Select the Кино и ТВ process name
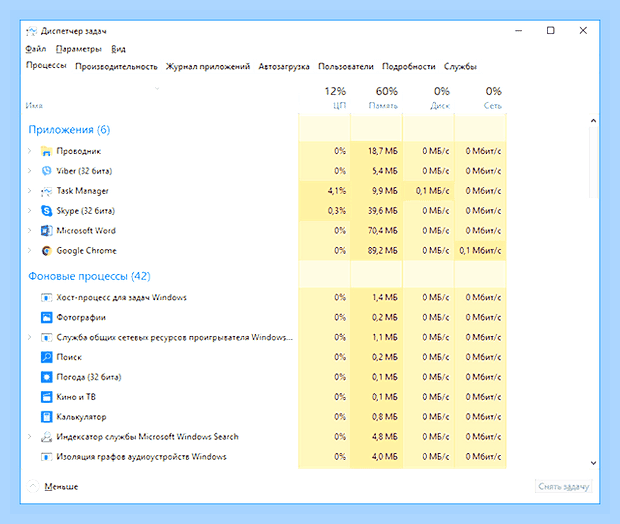Screen dimensions: 620x524 click(76, 397)
